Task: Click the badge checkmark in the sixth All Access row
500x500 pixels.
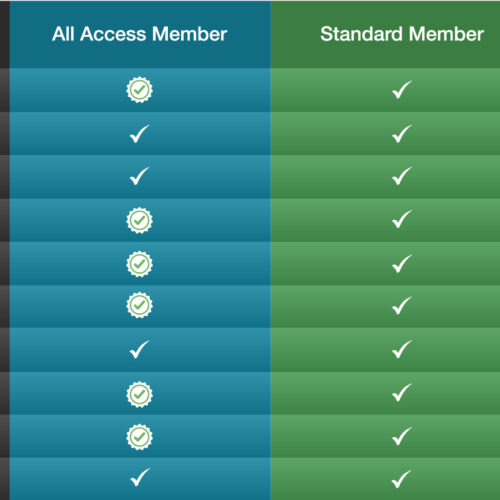Action: point(140,305)
